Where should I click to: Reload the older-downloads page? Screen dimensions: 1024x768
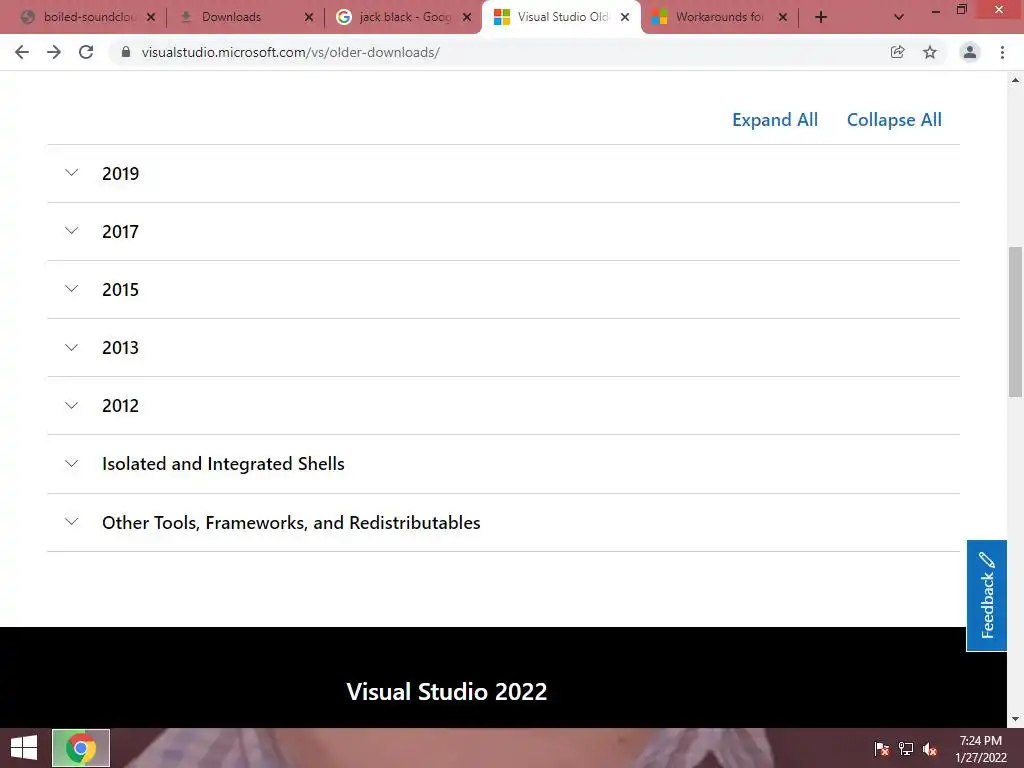click(x=86, y=52)
